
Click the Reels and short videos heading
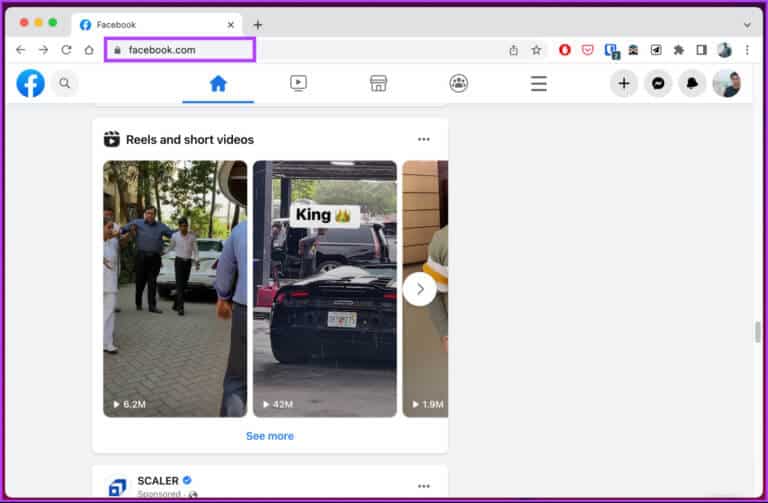pyautogui.click(x=190, y=140)
